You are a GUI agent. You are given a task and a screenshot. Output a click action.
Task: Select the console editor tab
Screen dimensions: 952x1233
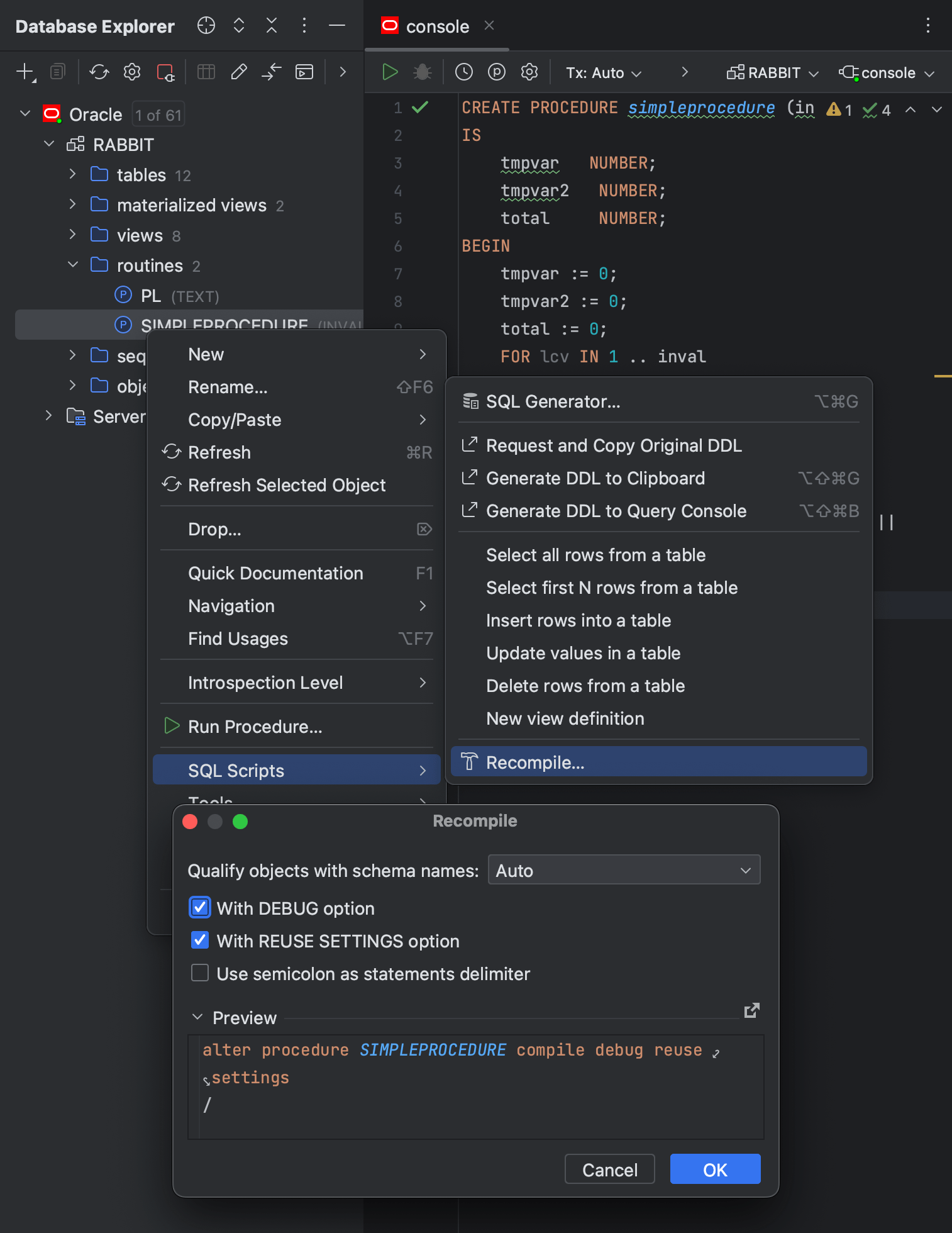pos(437,26)
